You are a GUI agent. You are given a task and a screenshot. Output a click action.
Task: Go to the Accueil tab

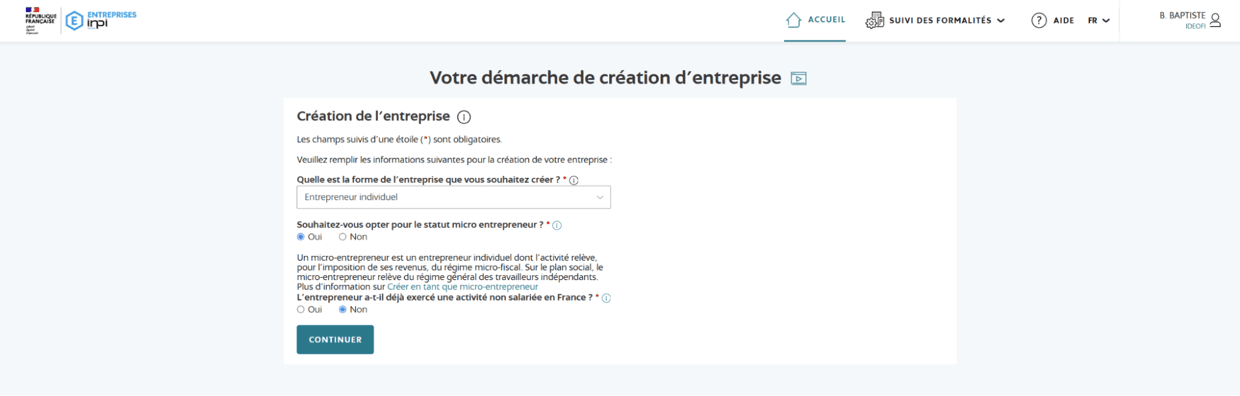[815, 20]
